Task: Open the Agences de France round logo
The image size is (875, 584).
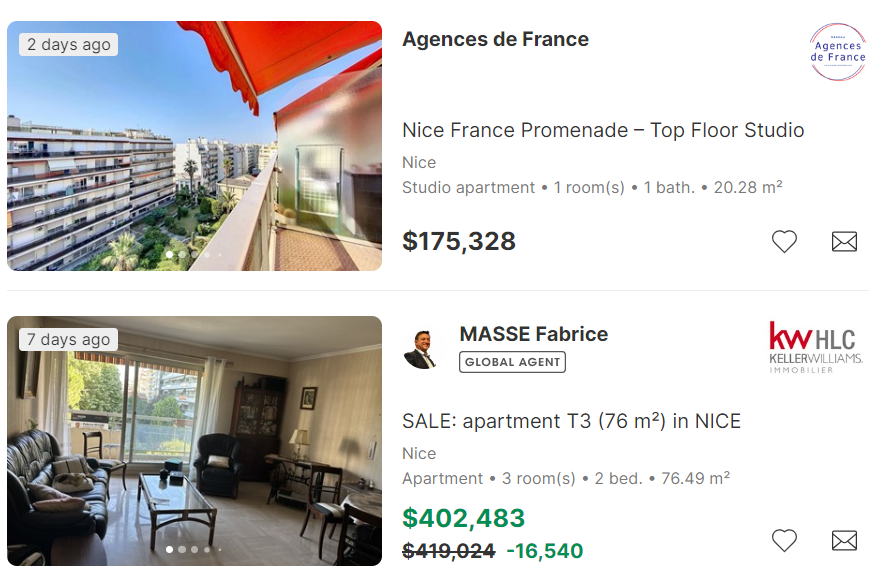Action: pyautogui.click(x=837, y=52)
